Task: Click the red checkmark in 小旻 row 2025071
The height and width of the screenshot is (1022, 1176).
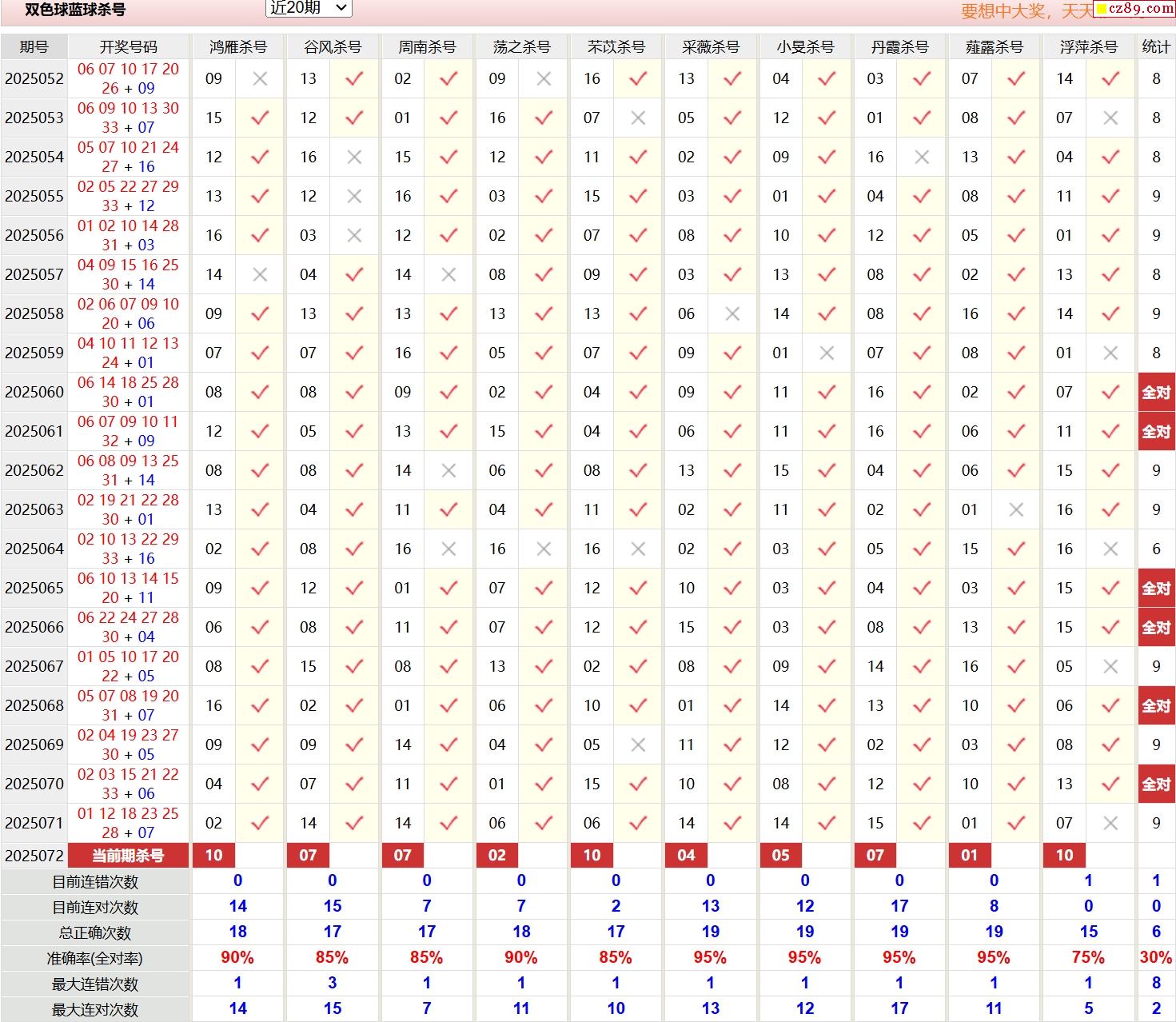Action: point(827,823)
